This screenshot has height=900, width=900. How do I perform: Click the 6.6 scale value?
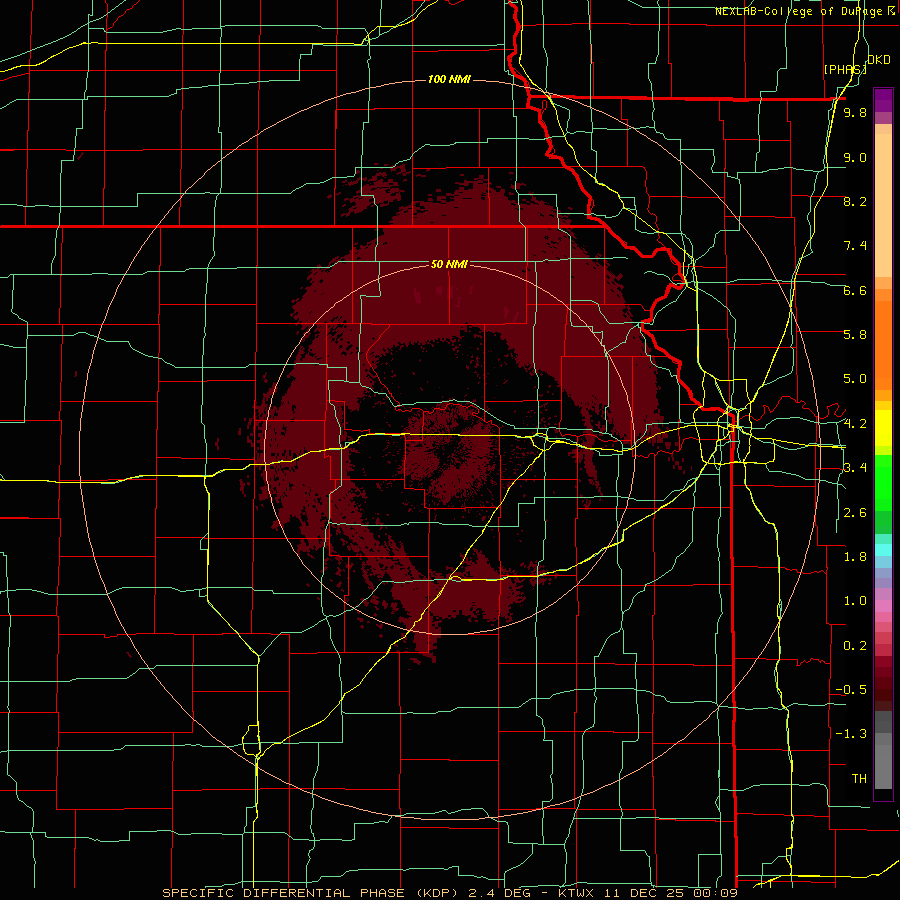(x=855, y=290)
